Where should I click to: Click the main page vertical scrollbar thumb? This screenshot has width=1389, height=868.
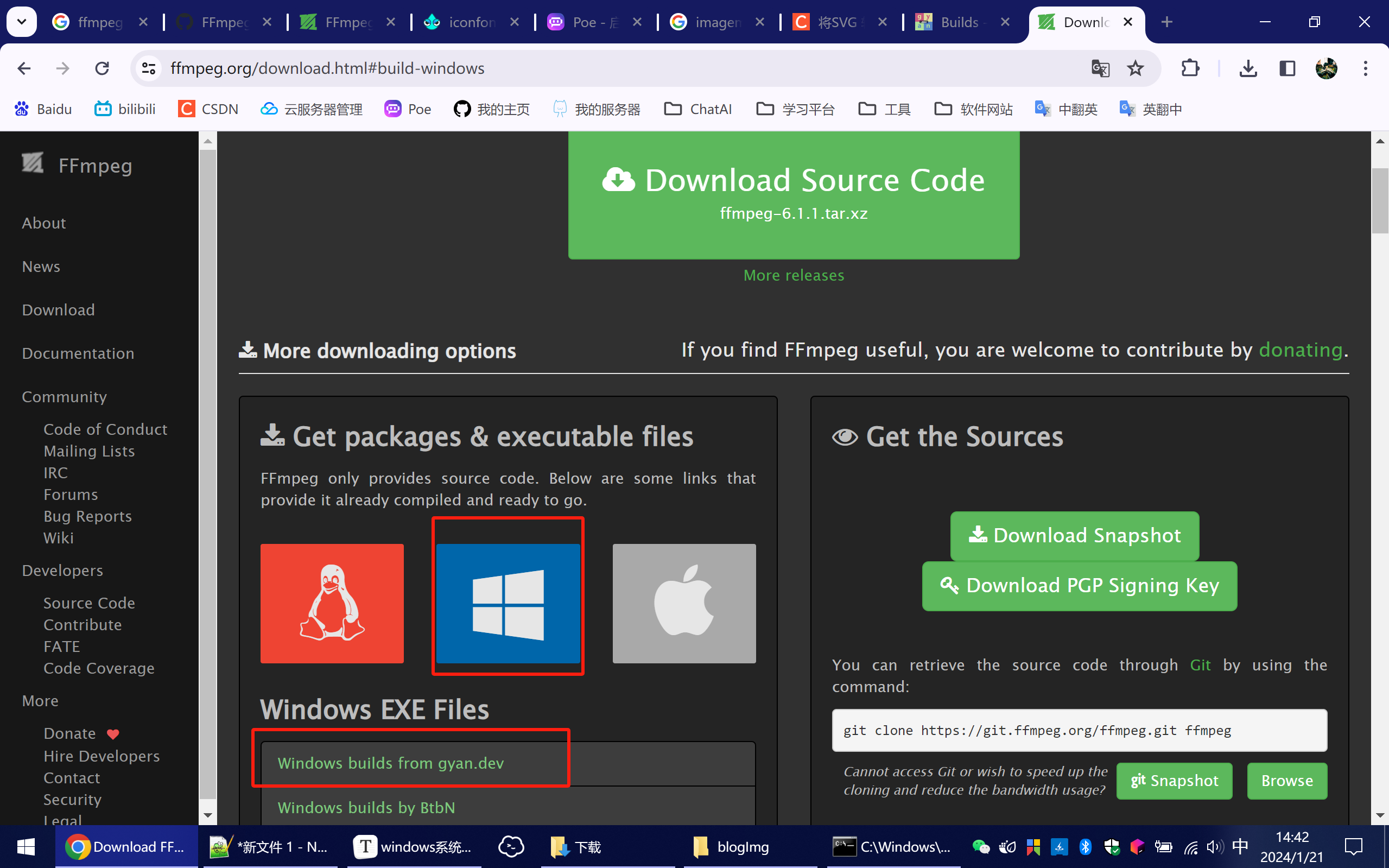[x=1380, y=201]
